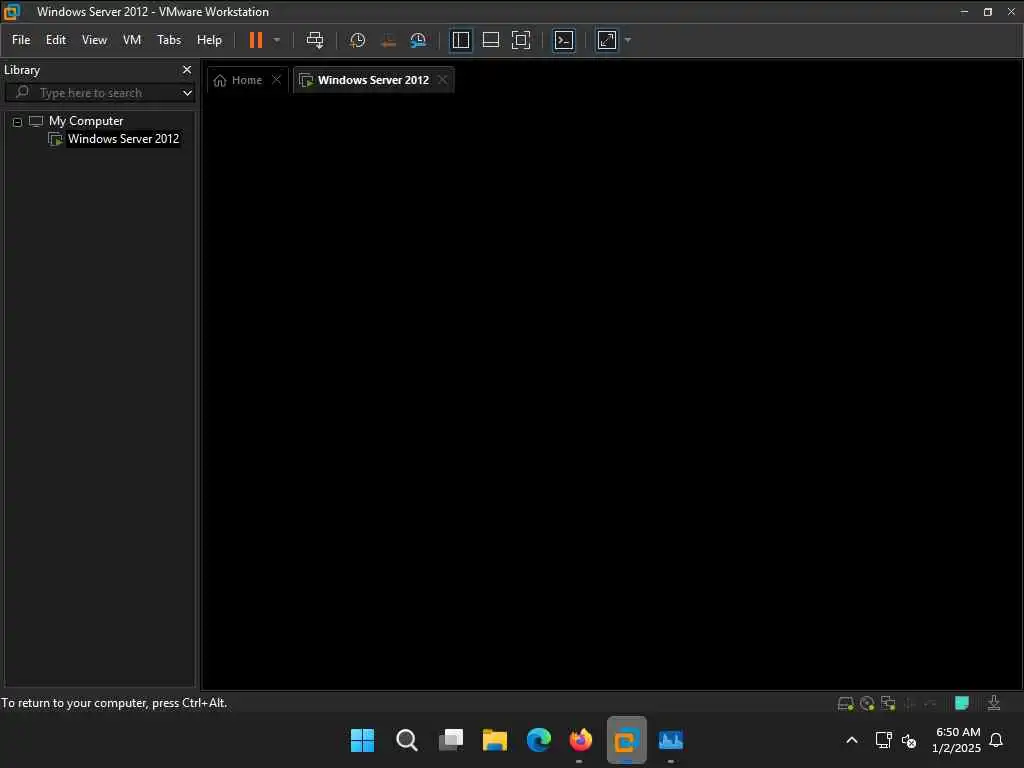1024x768 pixels.
Task: Open Firefox from the taskbar
Action: click(x=580, y=741)
